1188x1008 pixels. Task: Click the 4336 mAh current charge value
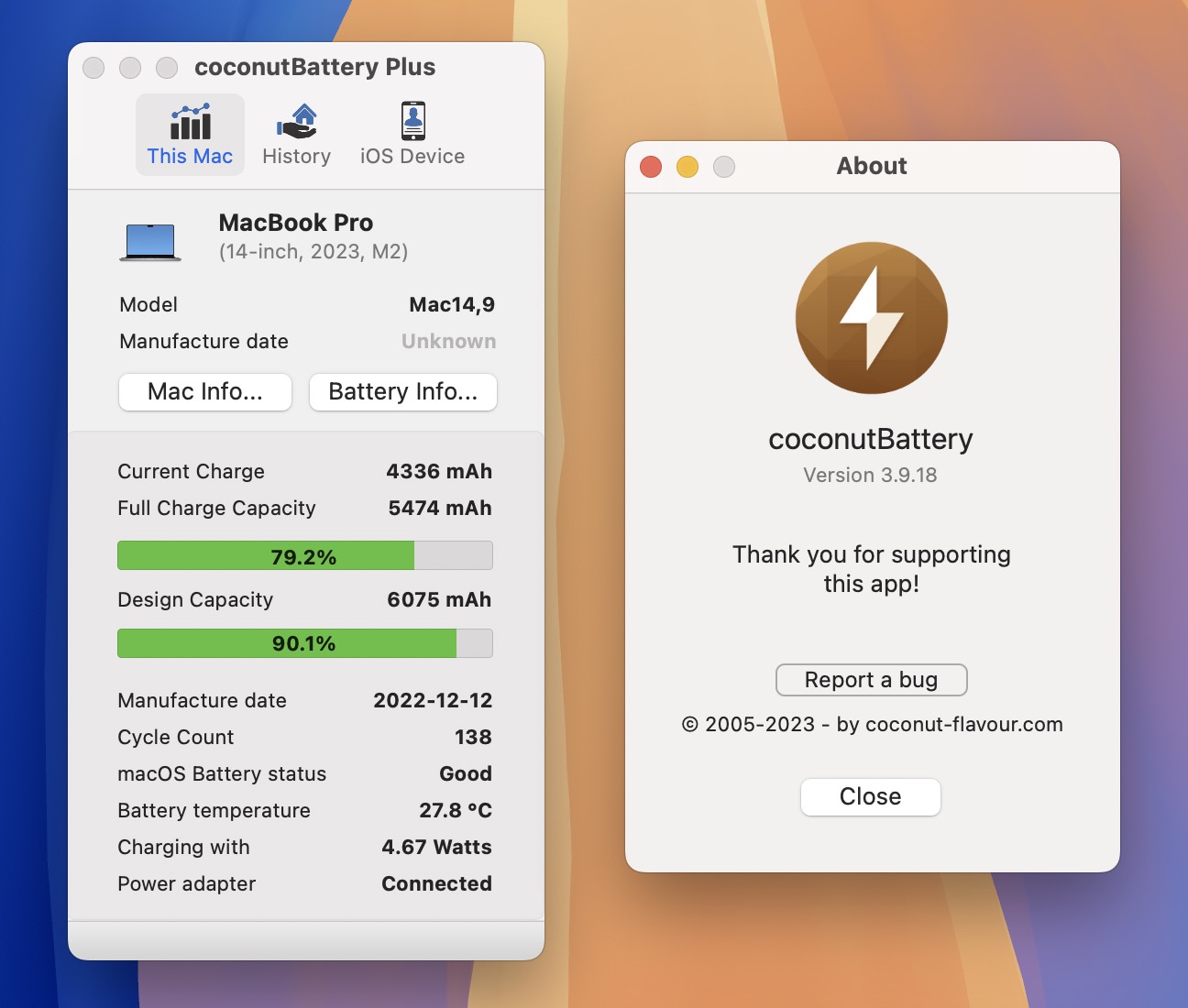coord(439,472)
